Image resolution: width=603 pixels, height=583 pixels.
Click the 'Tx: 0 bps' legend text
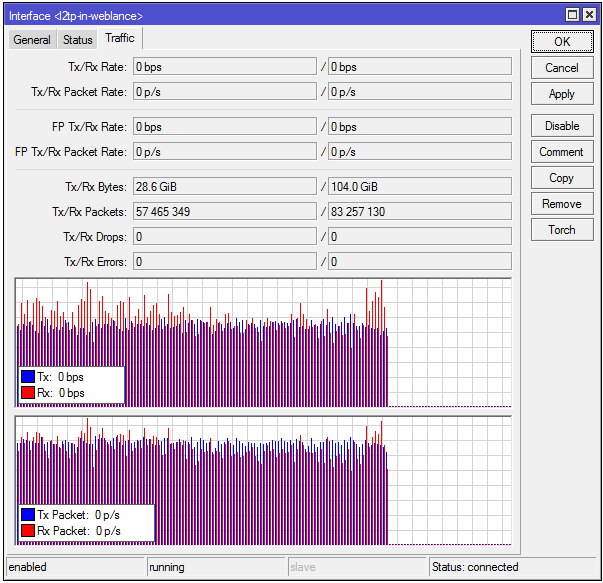click(x=60, y=377)
